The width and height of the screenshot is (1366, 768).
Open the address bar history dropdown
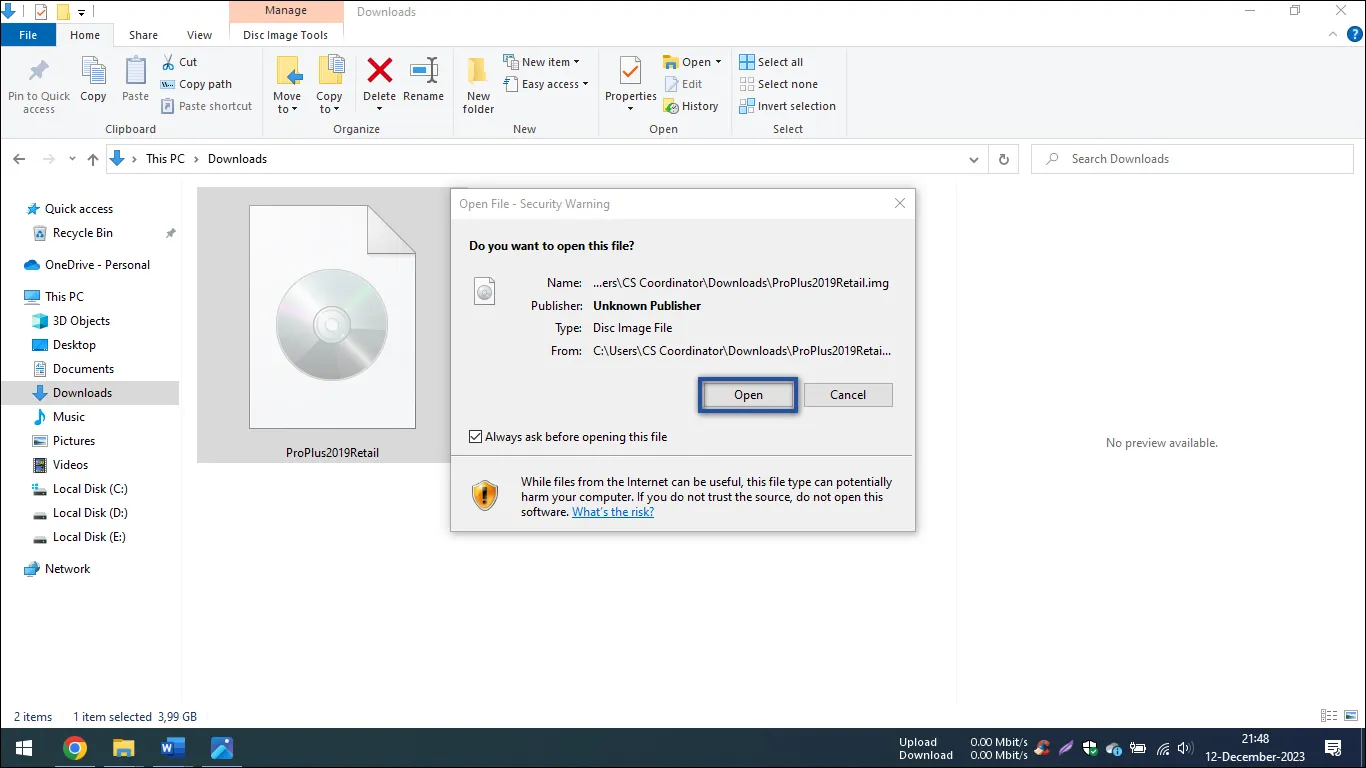click(x=974, y=159)
